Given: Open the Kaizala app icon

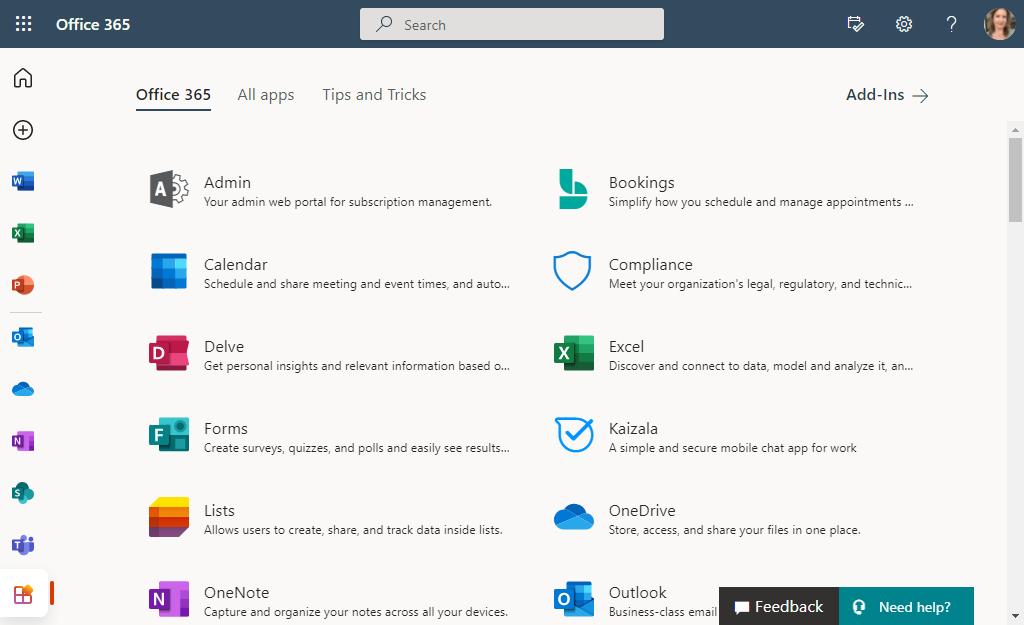Looking at the screenshot, I should pyautogui.click(x=574, y=434).
